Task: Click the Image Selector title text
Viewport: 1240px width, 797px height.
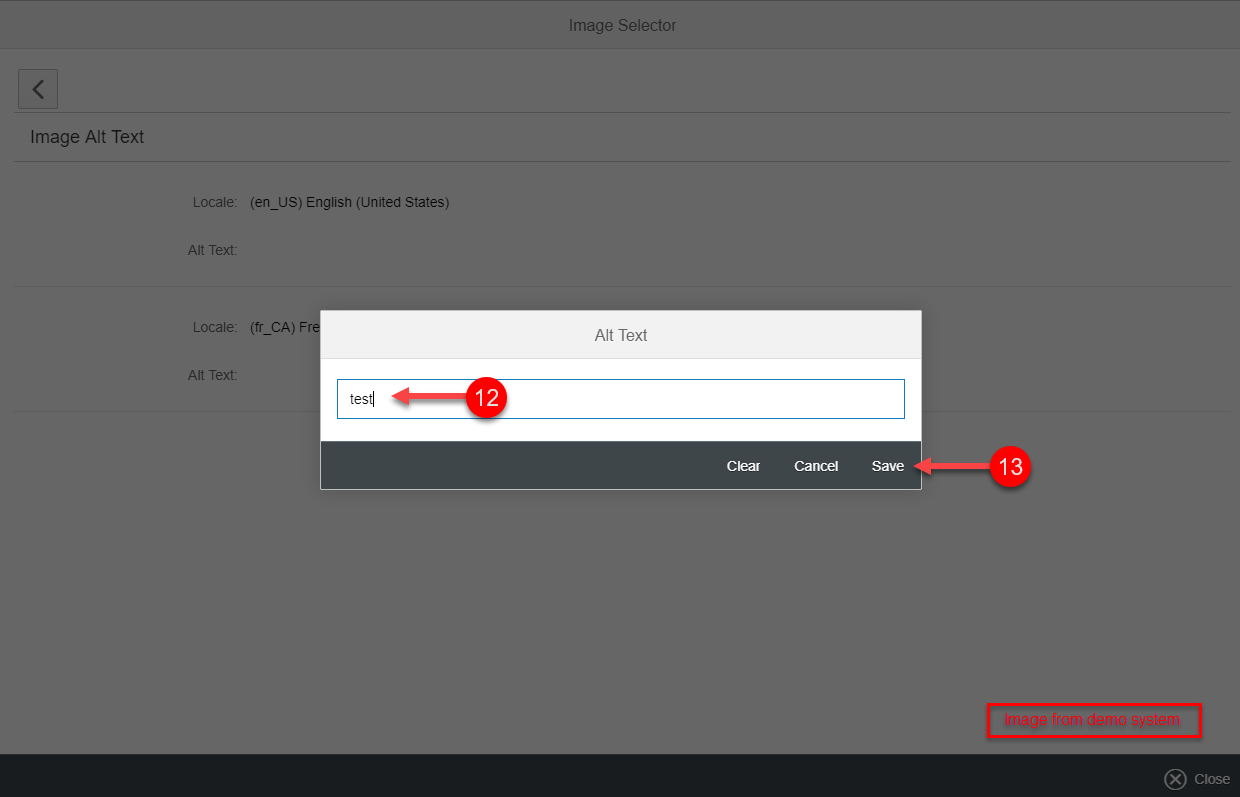Action: (x=622, y=25)
